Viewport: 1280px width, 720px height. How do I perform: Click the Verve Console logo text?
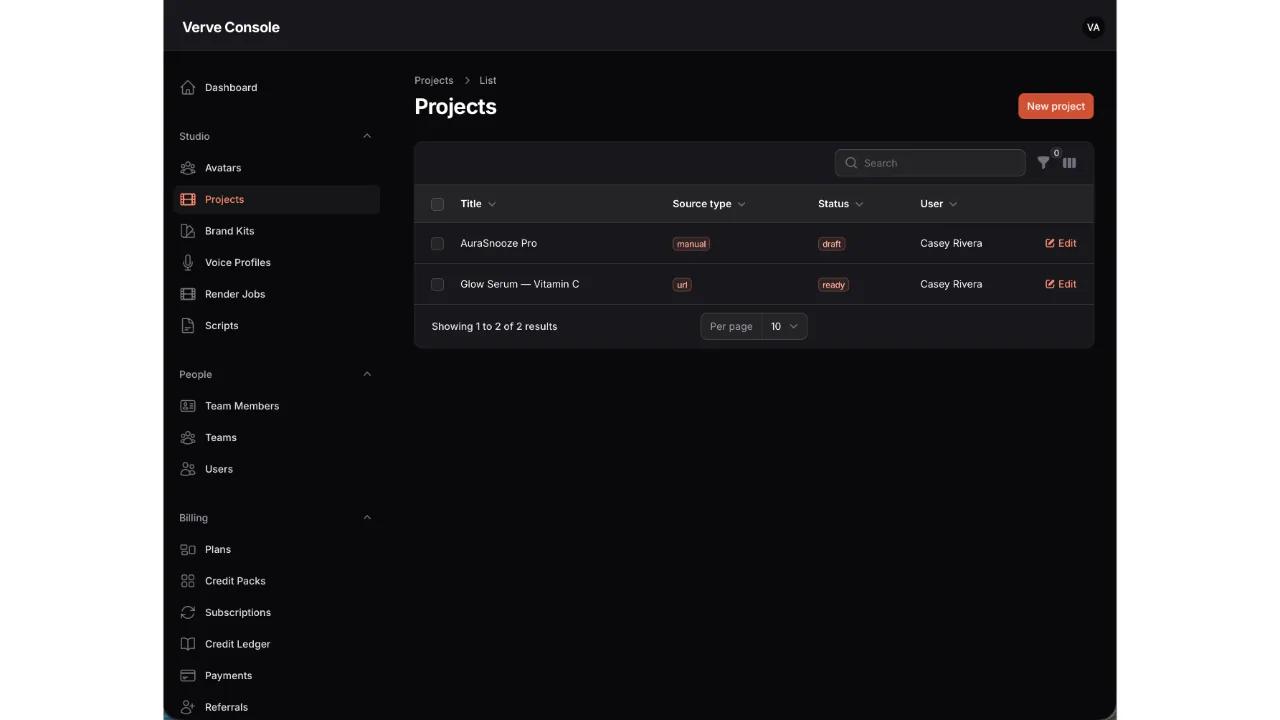[x=231, y=27]
